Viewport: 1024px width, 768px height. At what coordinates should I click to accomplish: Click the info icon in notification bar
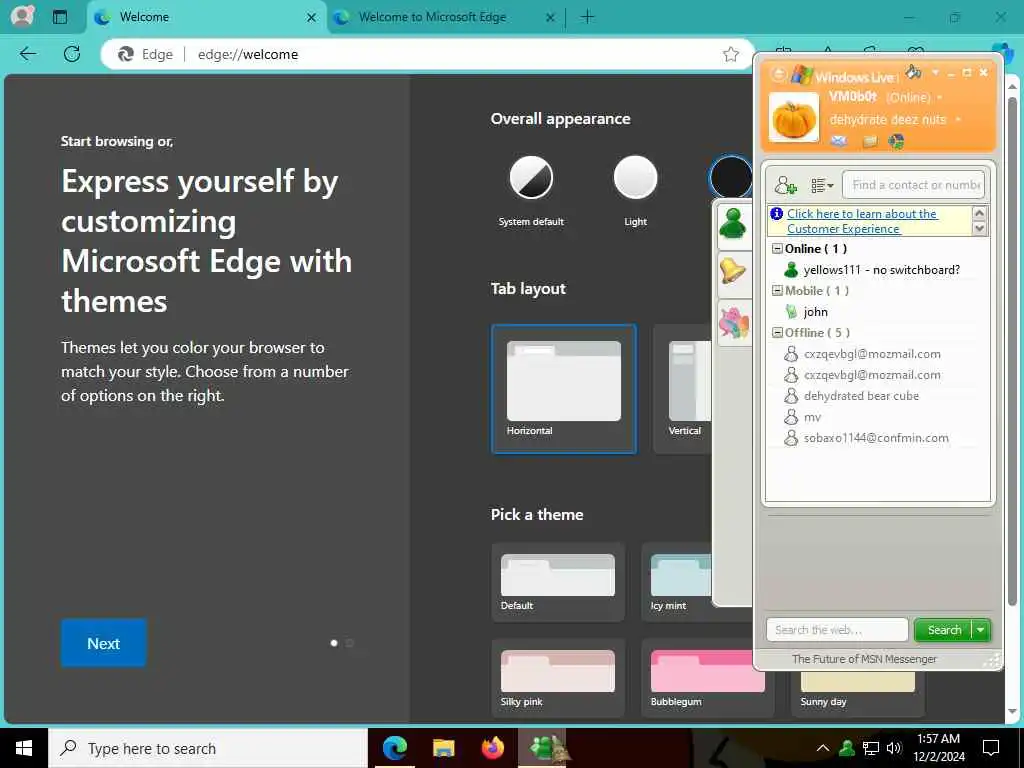(776, 214)
